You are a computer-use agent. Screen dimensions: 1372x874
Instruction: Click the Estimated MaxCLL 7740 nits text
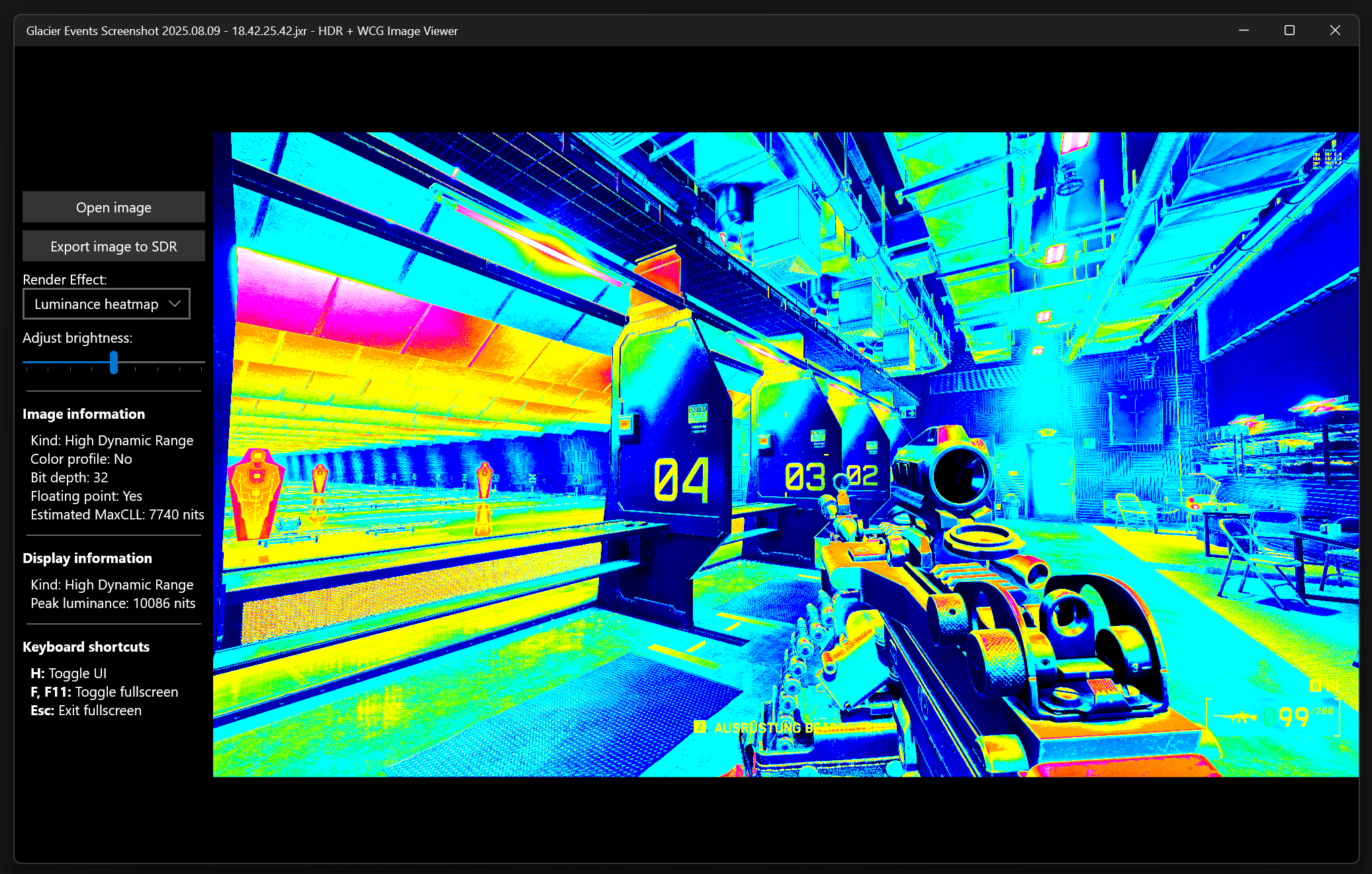(x=117, y=514)
